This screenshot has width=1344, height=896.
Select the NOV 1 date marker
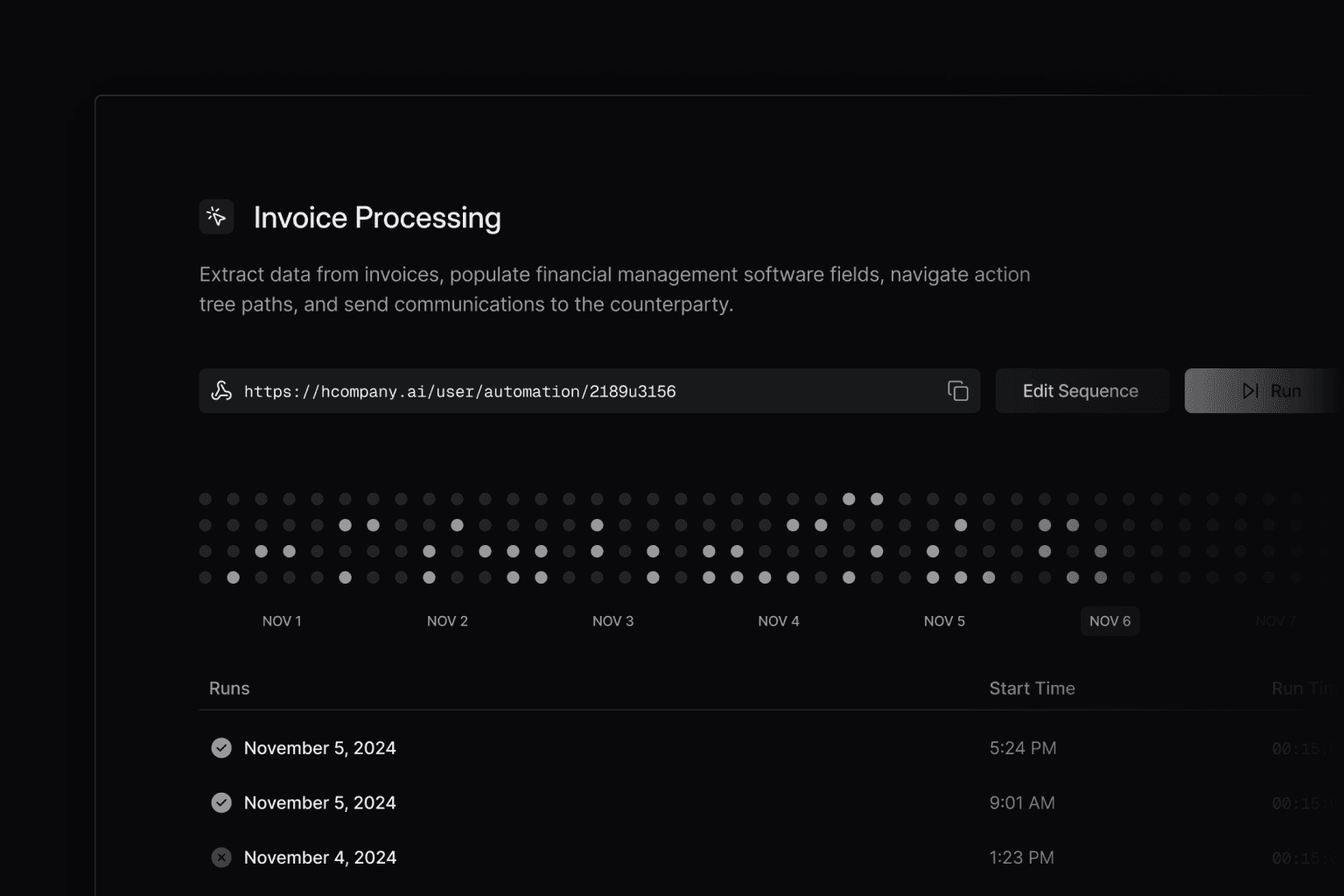[x=282, y=621]
